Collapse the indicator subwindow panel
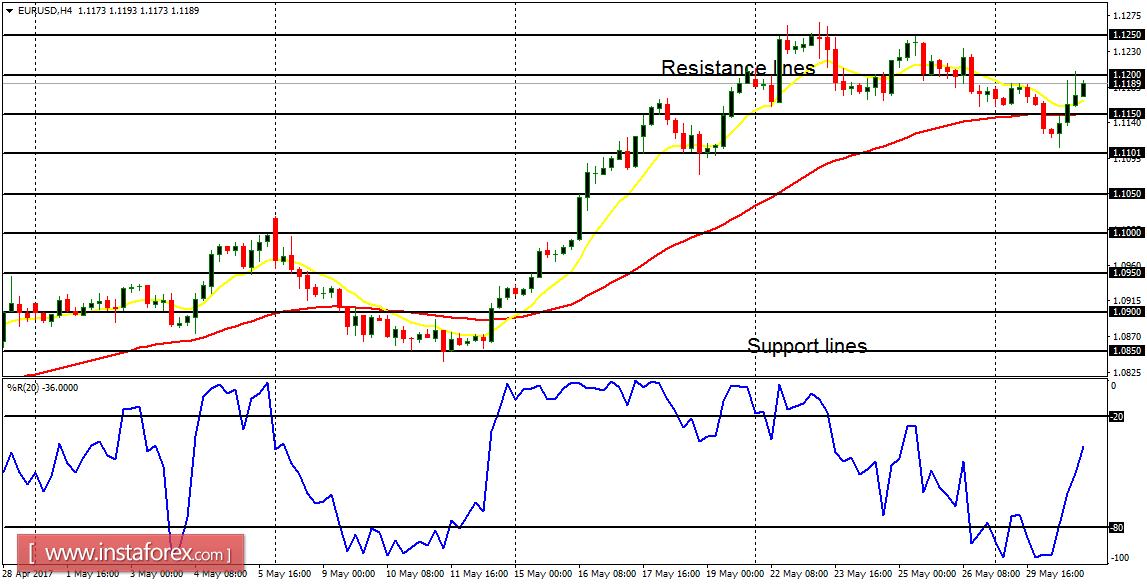1147x585 pixels. pyautogui.click(x=10, y=383)
